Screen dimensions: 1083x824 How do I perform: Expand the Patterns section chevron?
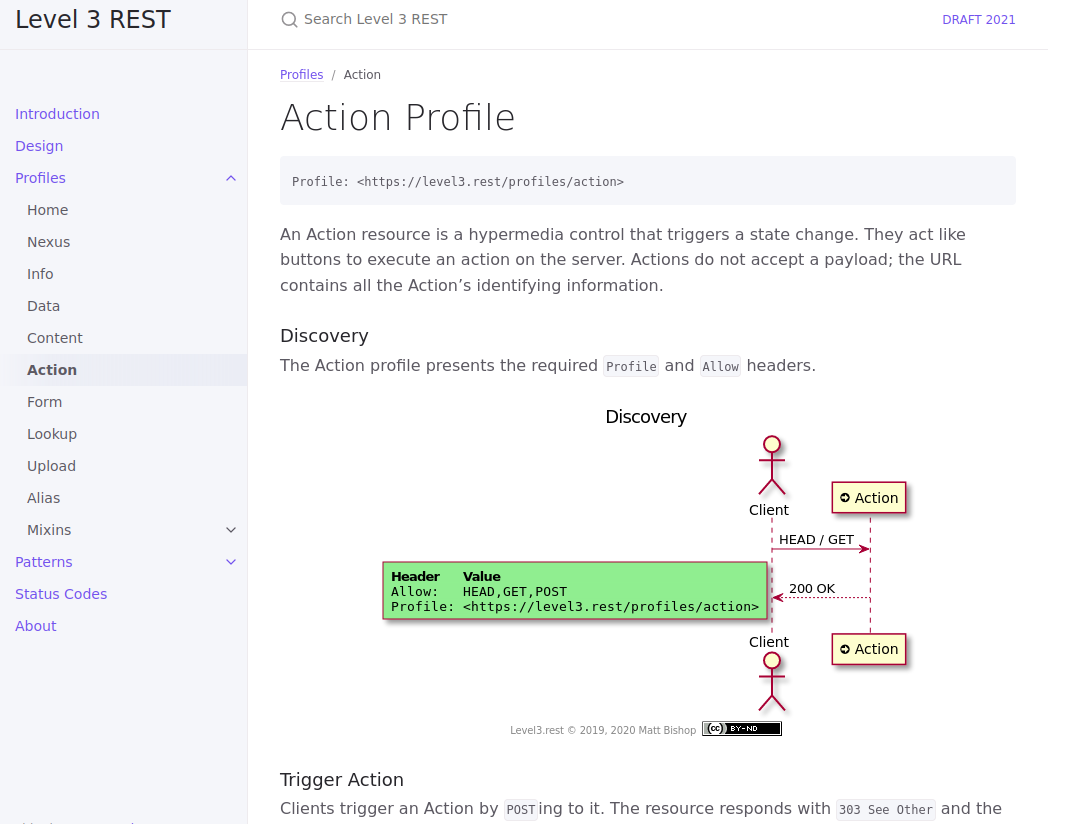(231, 562)
